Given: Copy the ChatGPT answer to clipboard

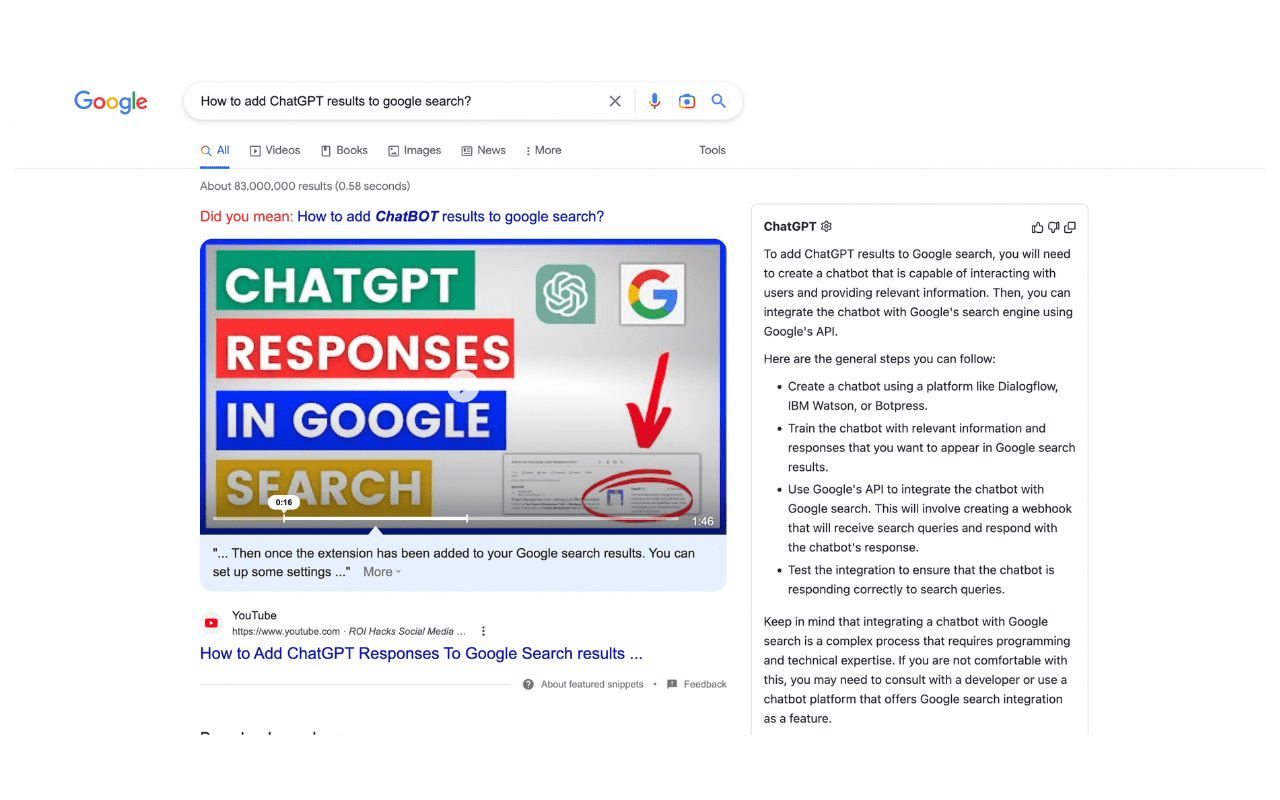Looking at the screenshot, I should click(1070, 227).
